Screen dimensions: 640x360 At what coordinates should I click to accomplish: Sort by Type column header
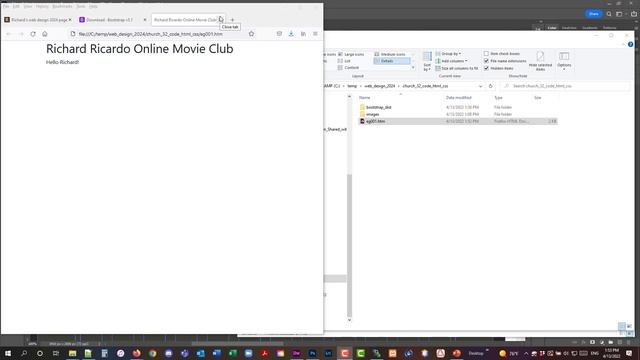498,98
